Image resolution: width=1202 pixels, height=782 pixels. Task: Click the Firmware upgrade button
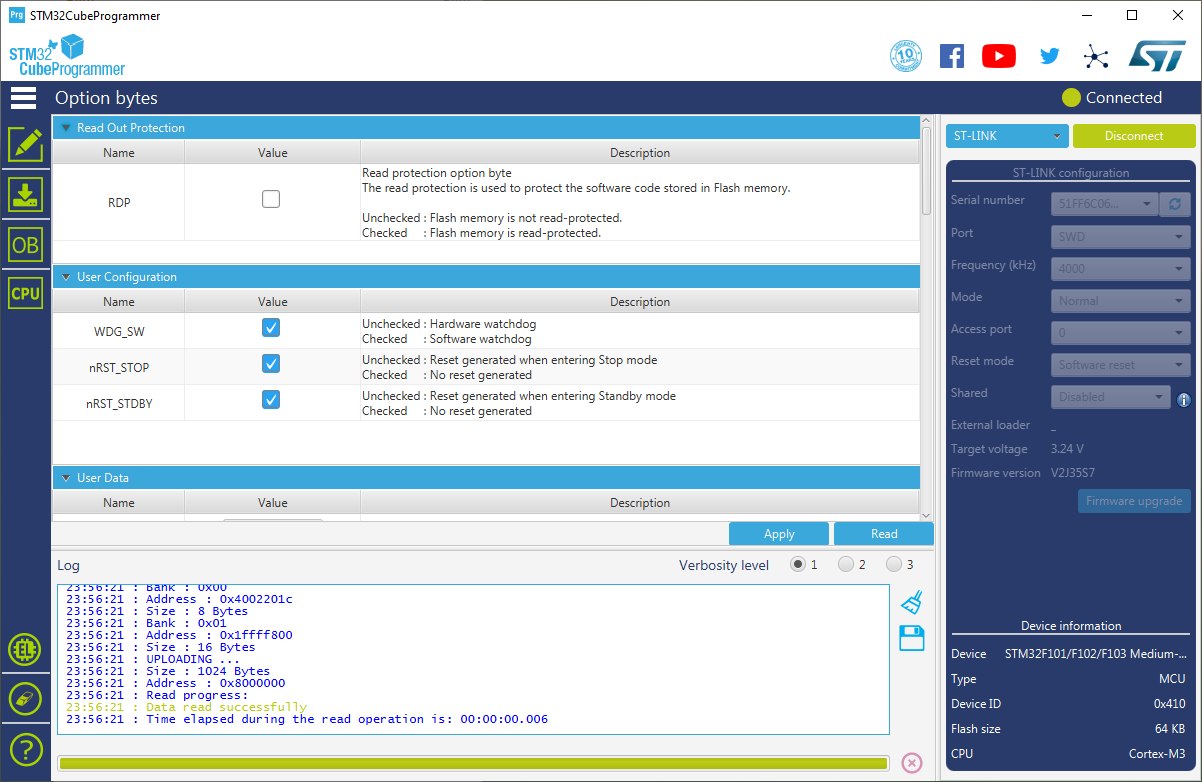point(1134,501)
